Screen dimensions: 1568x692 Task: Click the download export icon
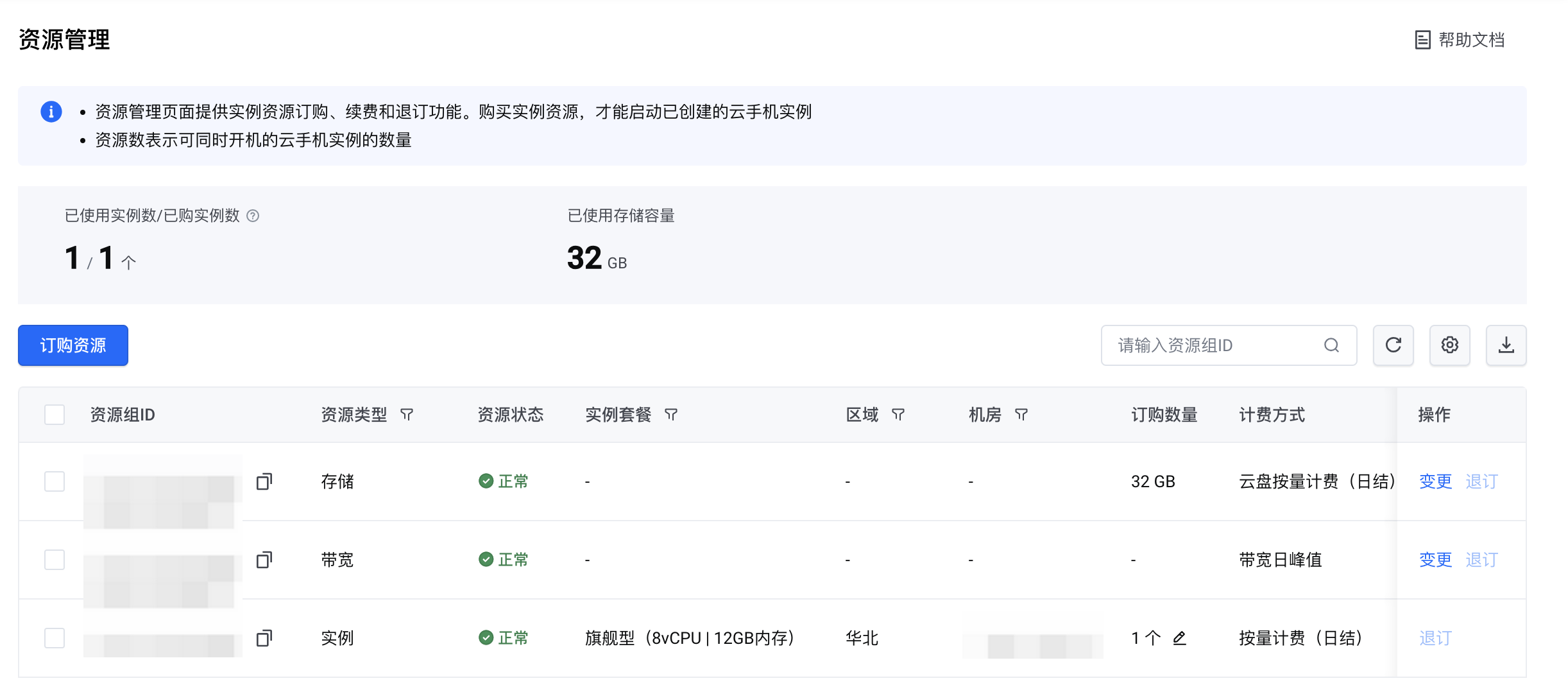pyautogui.click(x=1506, y=345)
